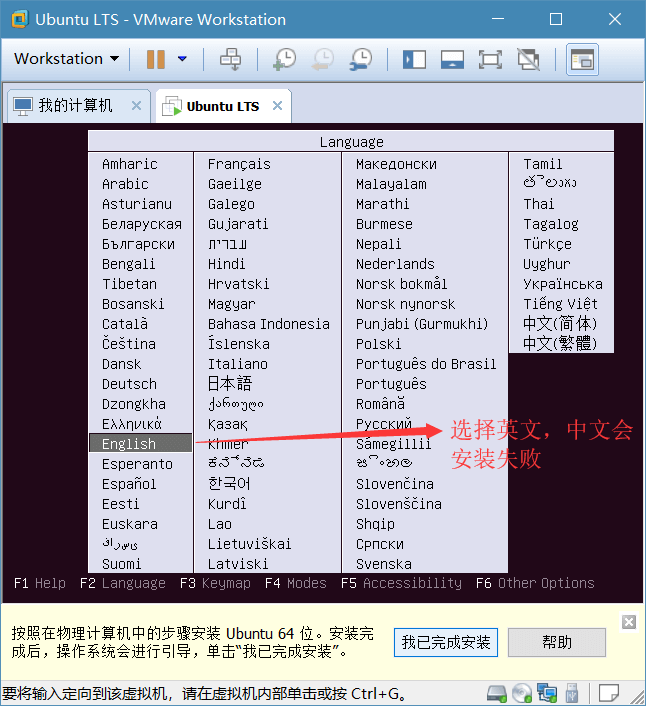Click F2 Language option

(122, 583)
